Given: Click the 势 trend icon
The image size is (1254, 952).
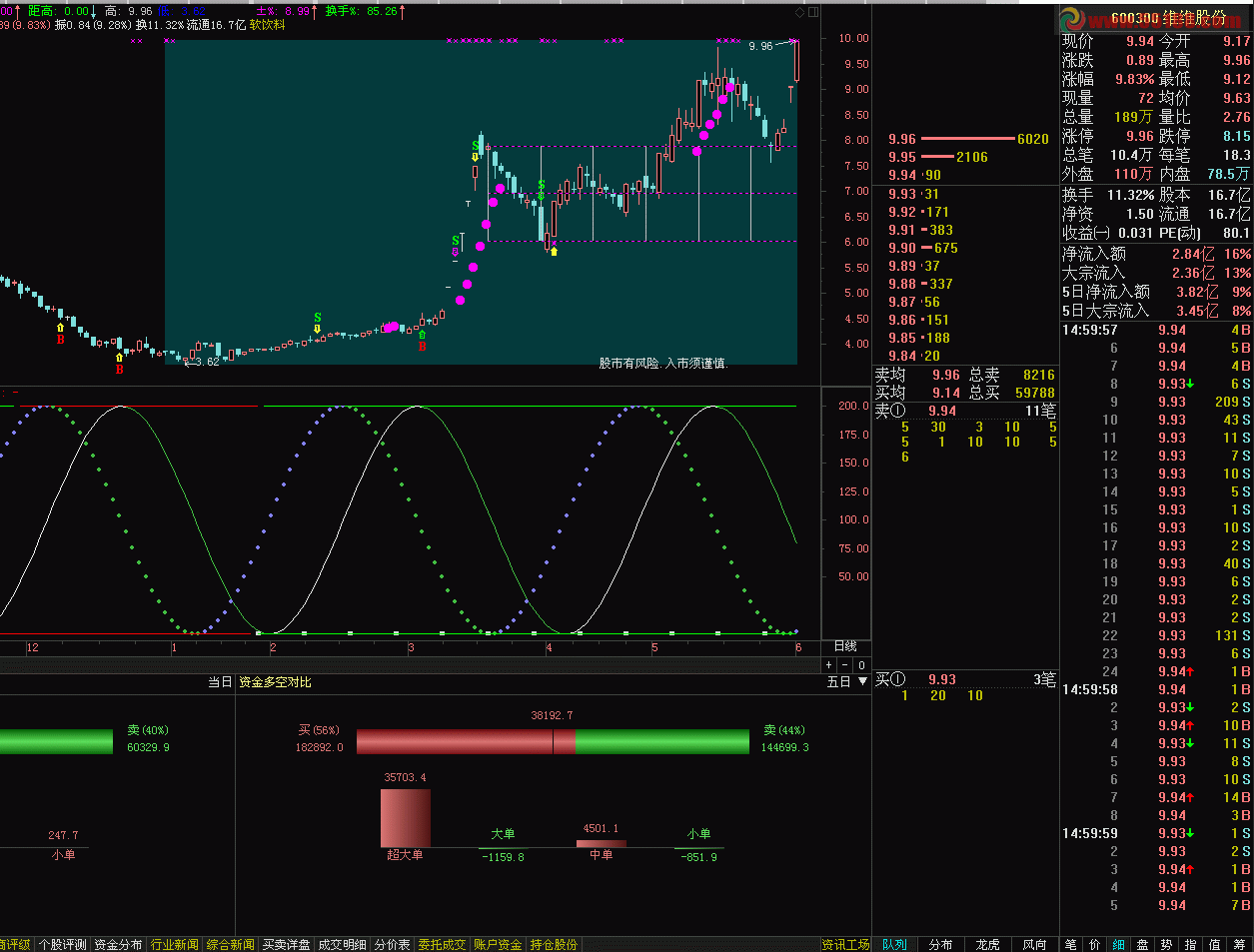Looking at the screenshot, I should [x=1167, y=944].
